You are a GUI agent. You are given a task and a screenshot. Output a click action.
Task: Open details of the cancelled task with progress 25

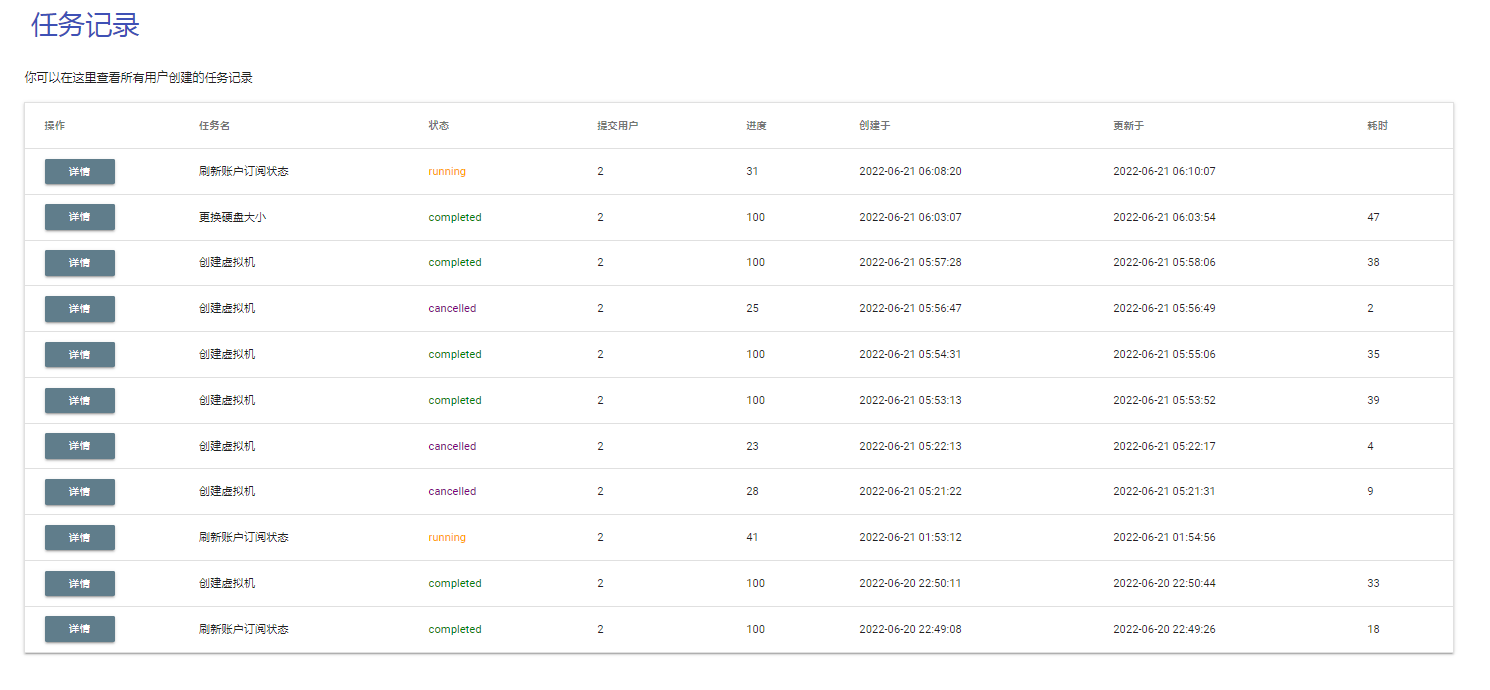pos(79,309)
